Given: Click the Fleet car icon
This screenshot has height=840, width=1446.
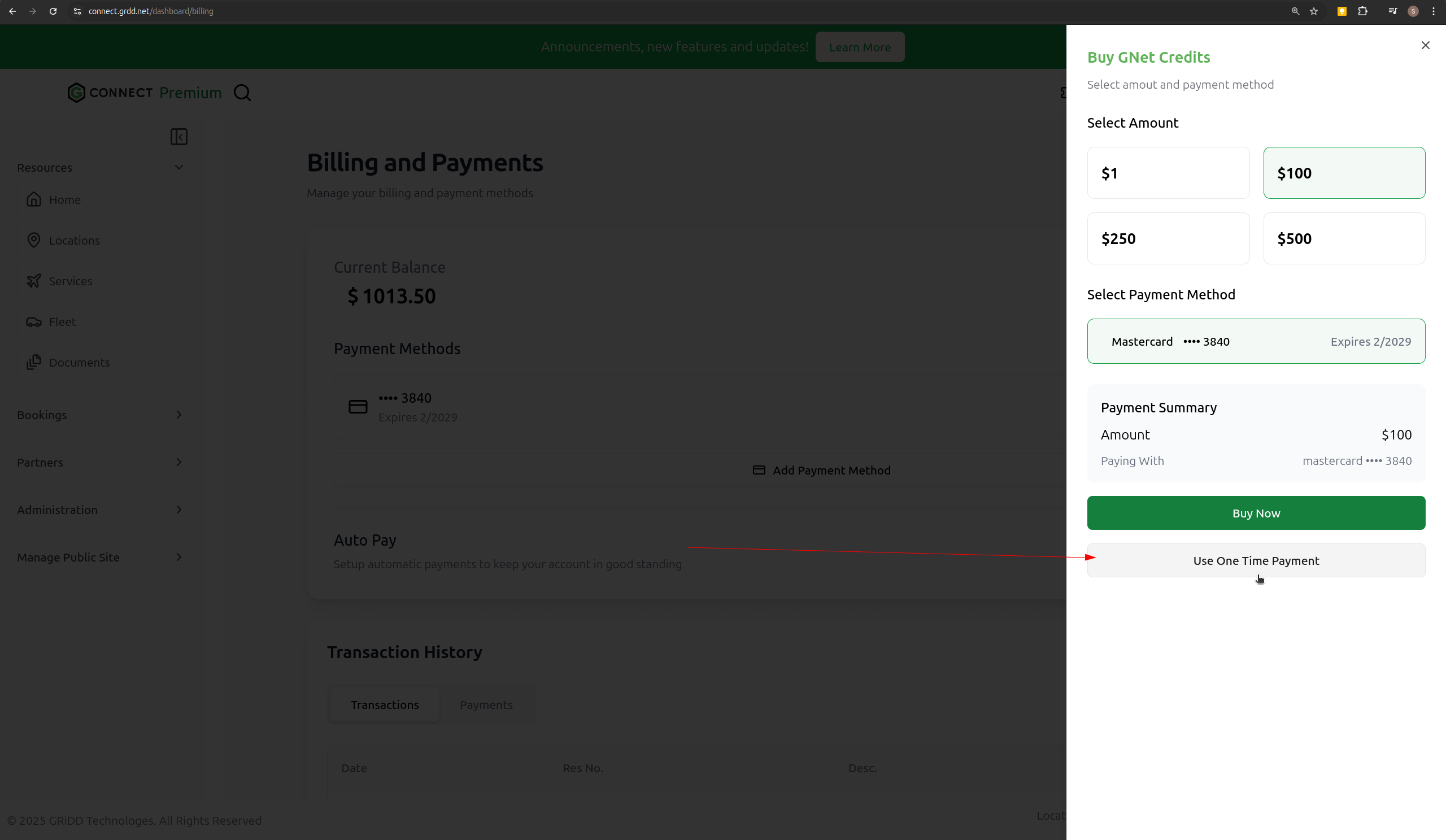Looking at the screenshot, I should click(x=34, y=321).
